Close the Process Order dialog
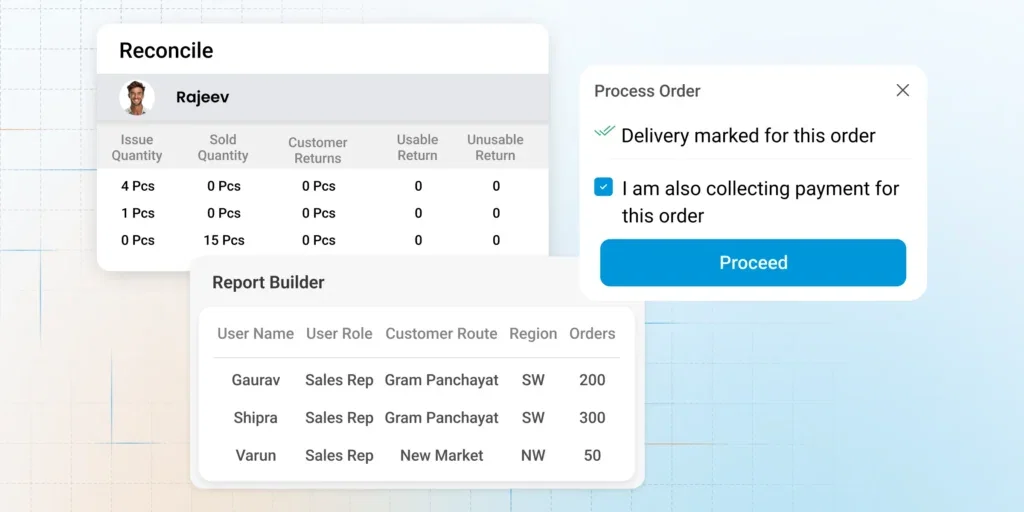Screen dimensions: 1024x512 [902, 91]
